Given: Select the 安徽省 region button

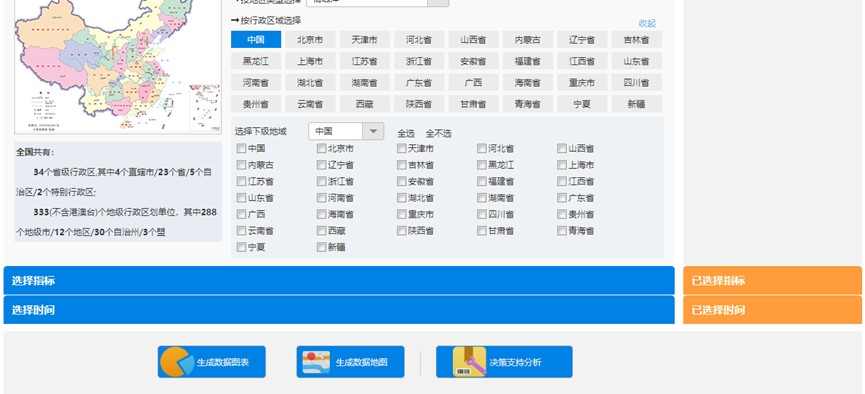Looking at the screenshot, I should 473,61.
